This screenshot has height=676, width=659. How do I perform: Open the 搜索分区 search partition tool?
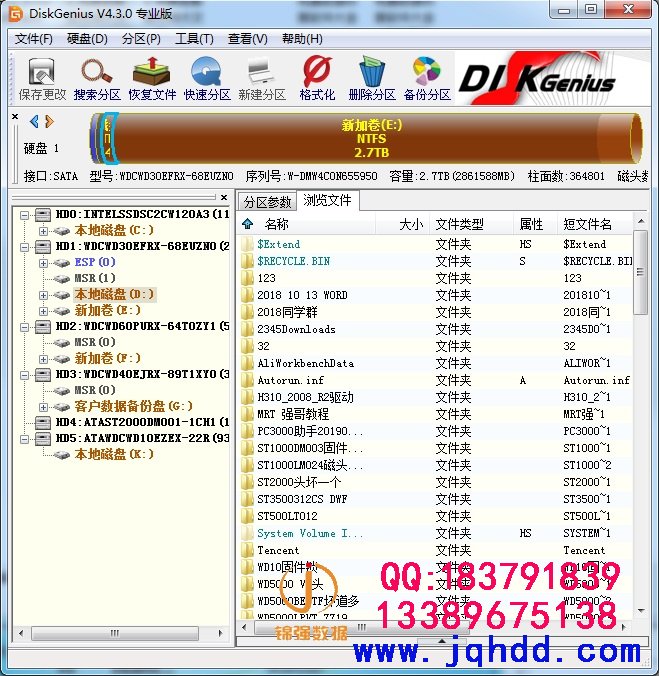click(x=97, y=79)
